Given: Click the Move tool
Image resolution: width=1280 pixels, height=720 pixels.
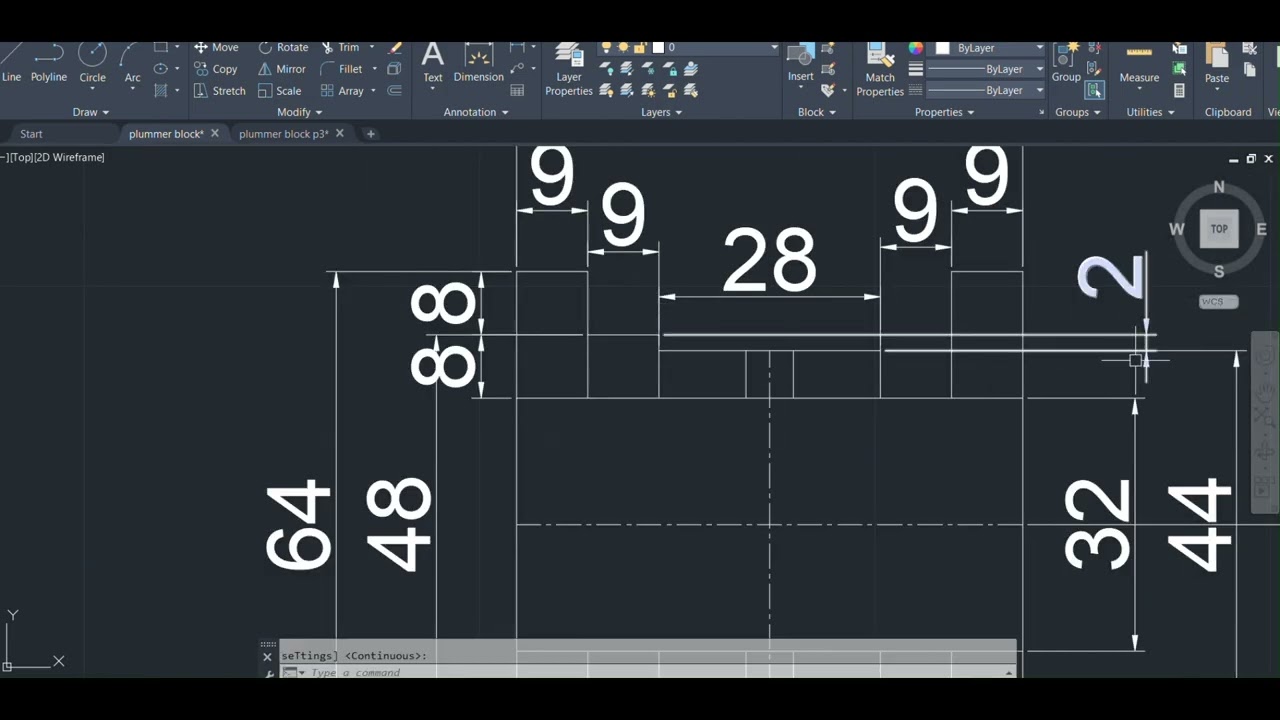Looking at the screenshot, I should pos(216,47).
